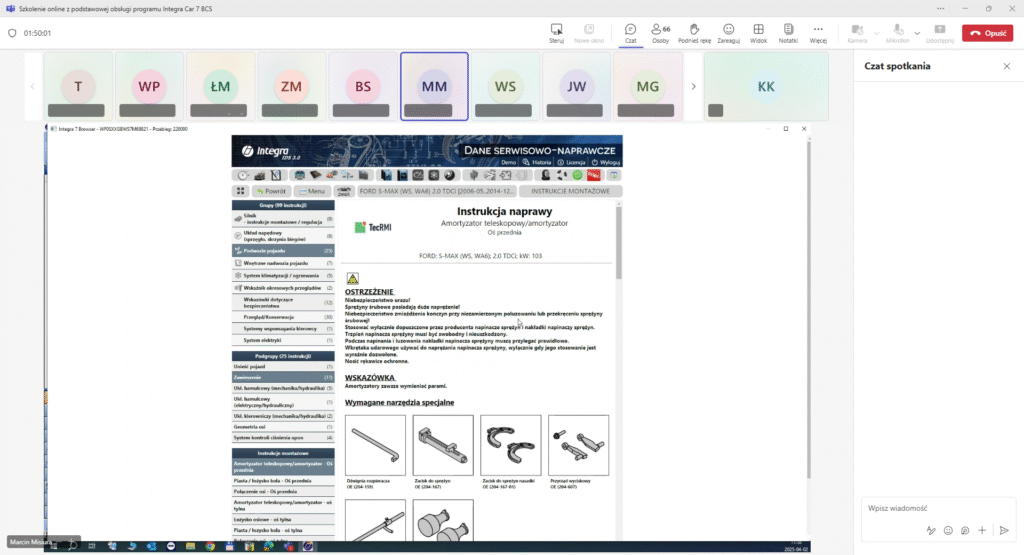Image resolution: width=1024 pixels, height=555 pixels.
Task: Click the engine icon in Integra toolbar
Action: pyautogui.click(x=259, y=175)
